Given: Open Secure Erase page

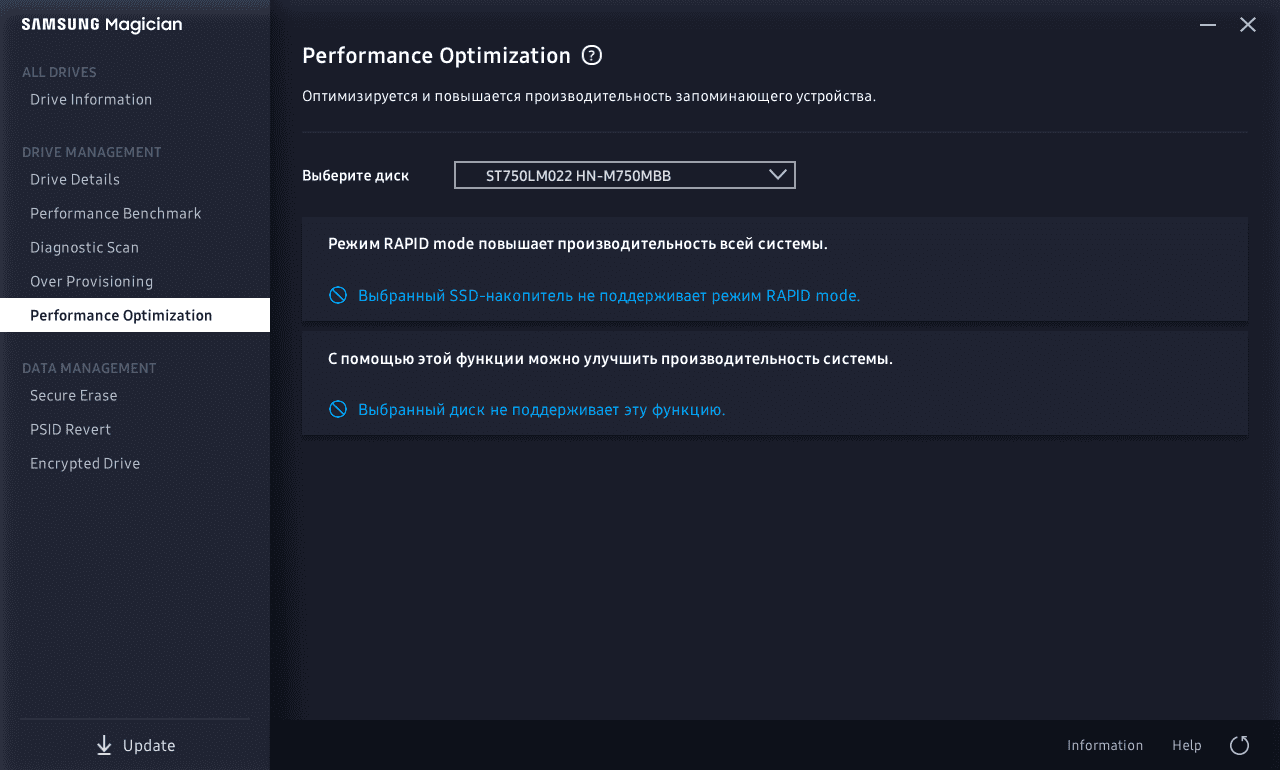Looking at the screenshot, I should tap(74, 395).
